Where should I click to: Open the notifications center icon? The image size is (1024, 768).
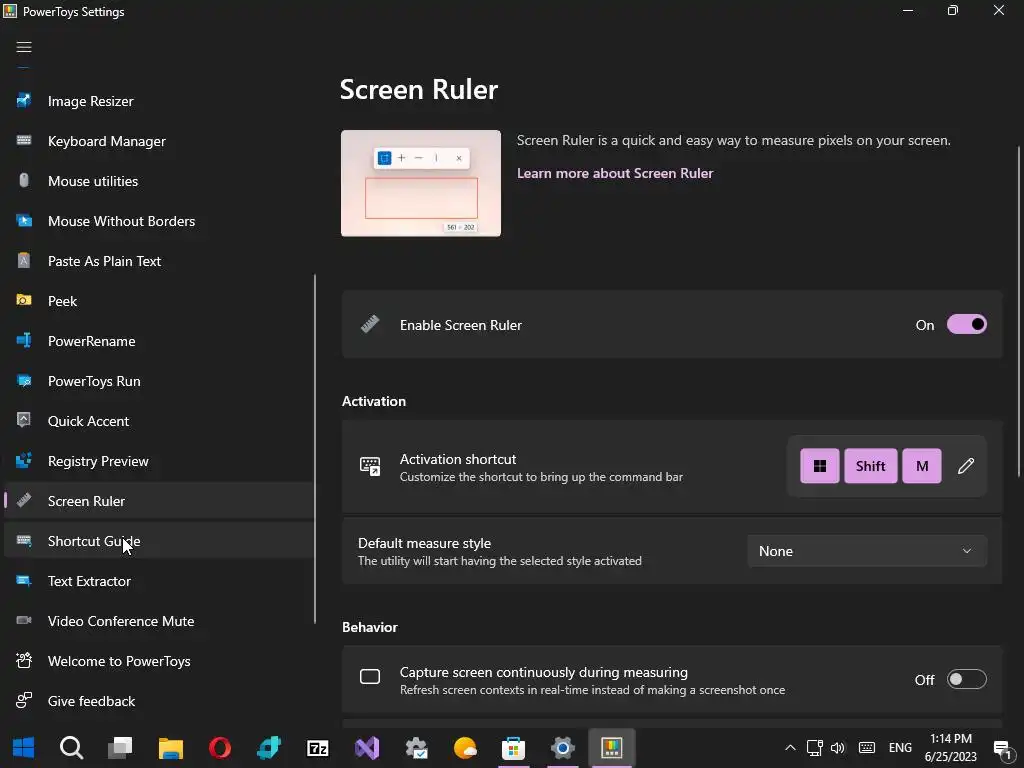[1002, 748]
